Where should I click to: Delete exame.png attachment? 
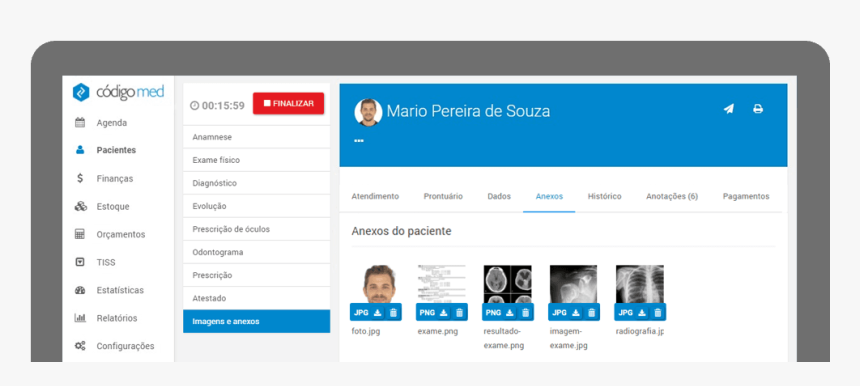click(x=460, y=313)
